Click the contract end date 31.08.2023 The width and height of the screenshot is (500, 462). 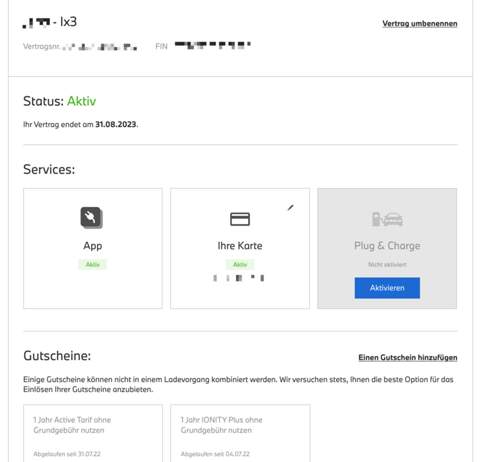click(x=116, y=124)
